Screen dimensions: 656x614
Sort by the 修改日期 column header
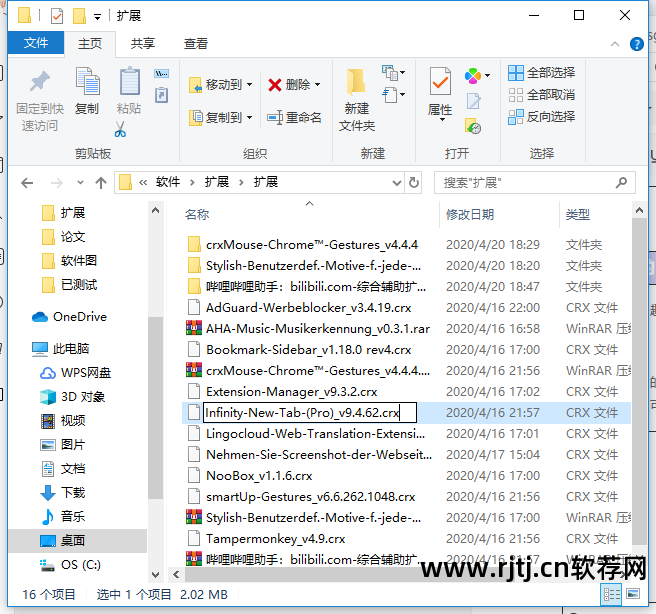(470, 215)
